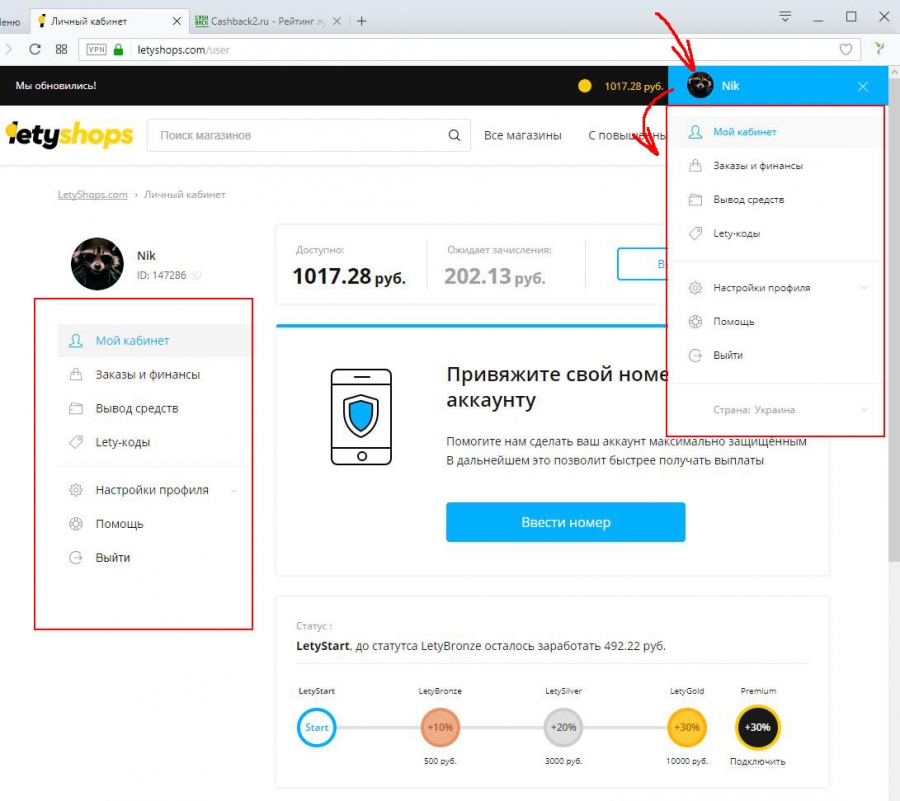Copy the user ID 147286 icon
The height and width of the screenshot is (801, 900).
pos(197,275)
